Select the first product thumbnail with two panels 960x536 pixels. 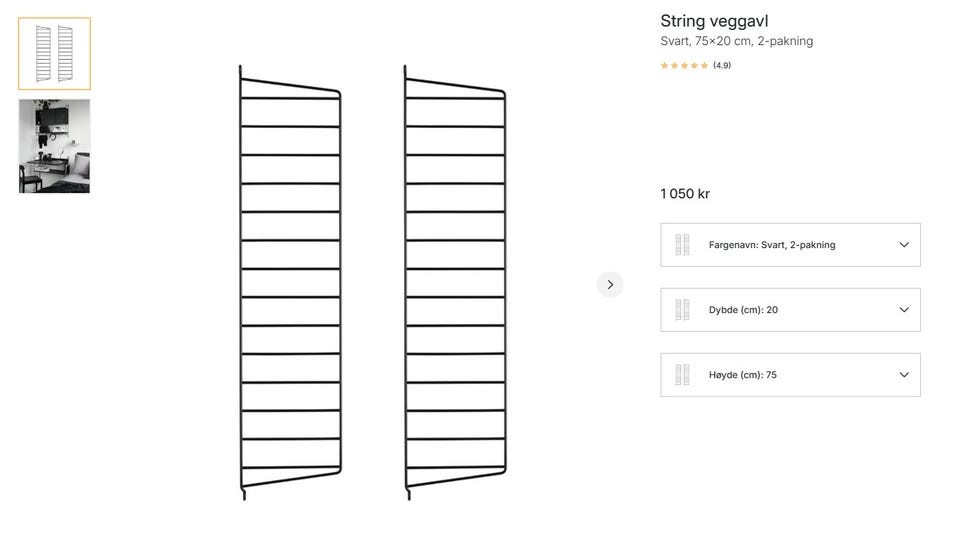tap(54, 54)
